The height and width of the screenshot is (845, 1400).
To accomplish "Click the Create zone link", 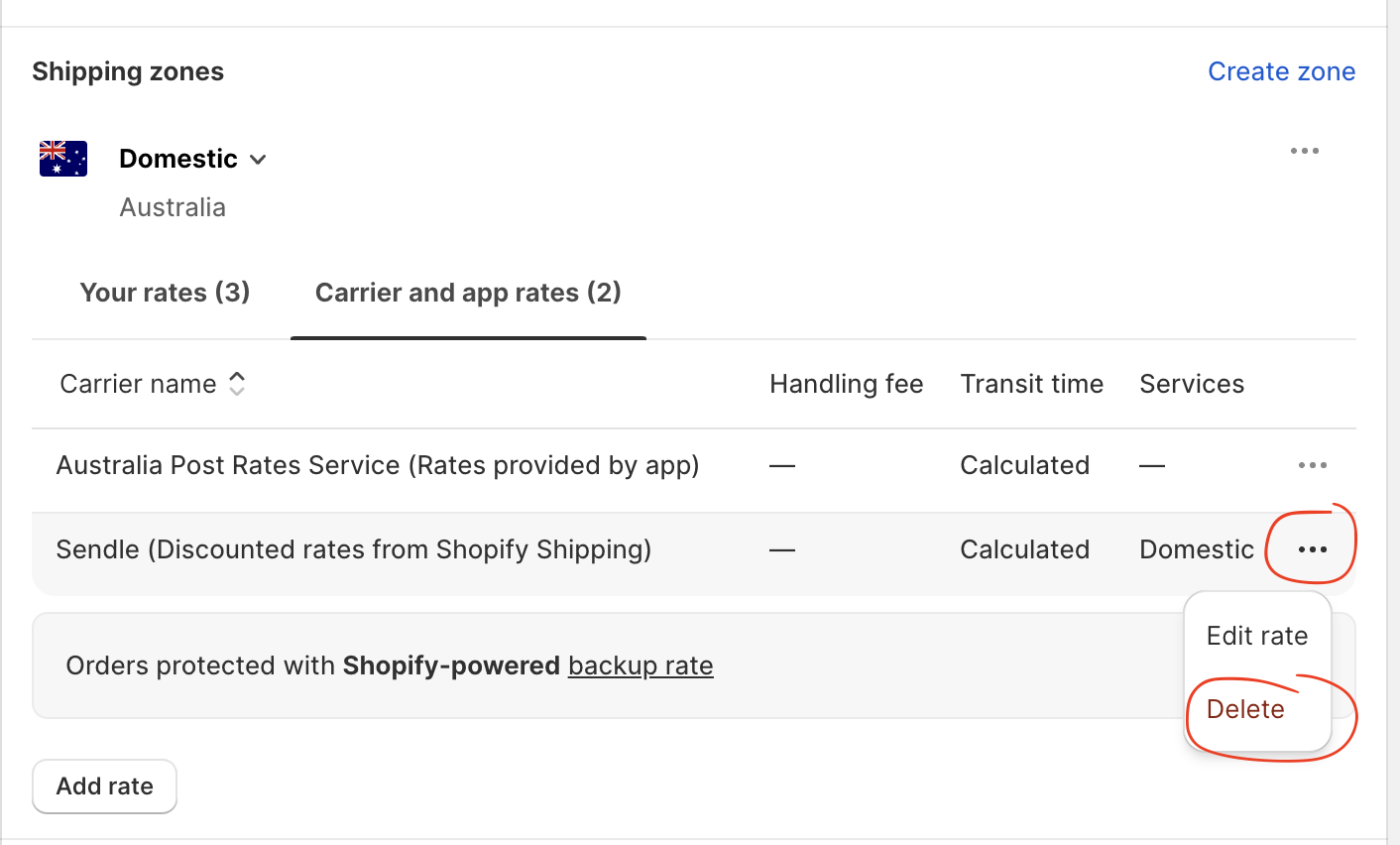I will [x=1281, y=71].
